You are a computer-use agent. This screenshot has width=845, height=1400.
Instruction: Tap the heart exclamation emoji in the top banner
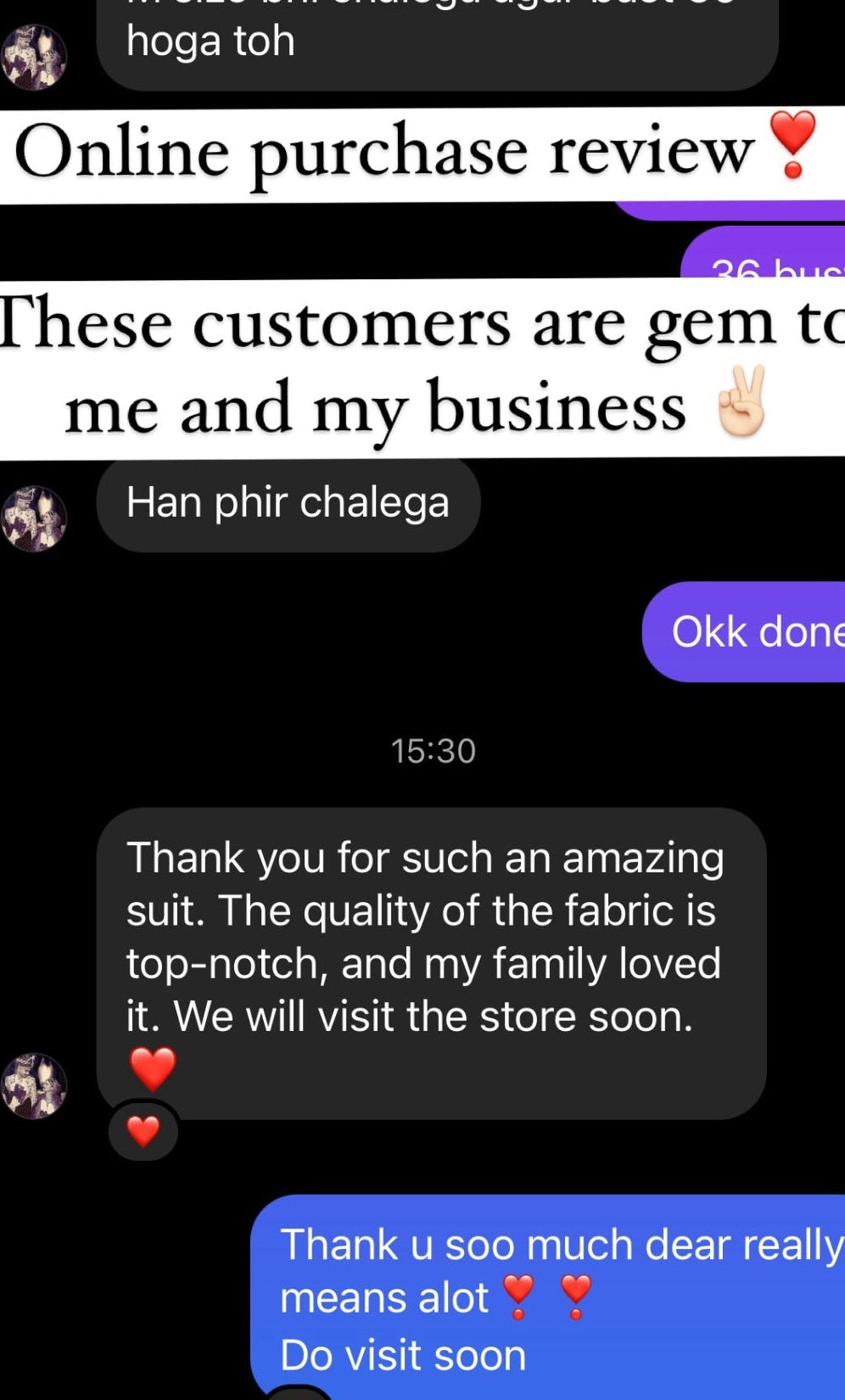(x=792, y=144)
